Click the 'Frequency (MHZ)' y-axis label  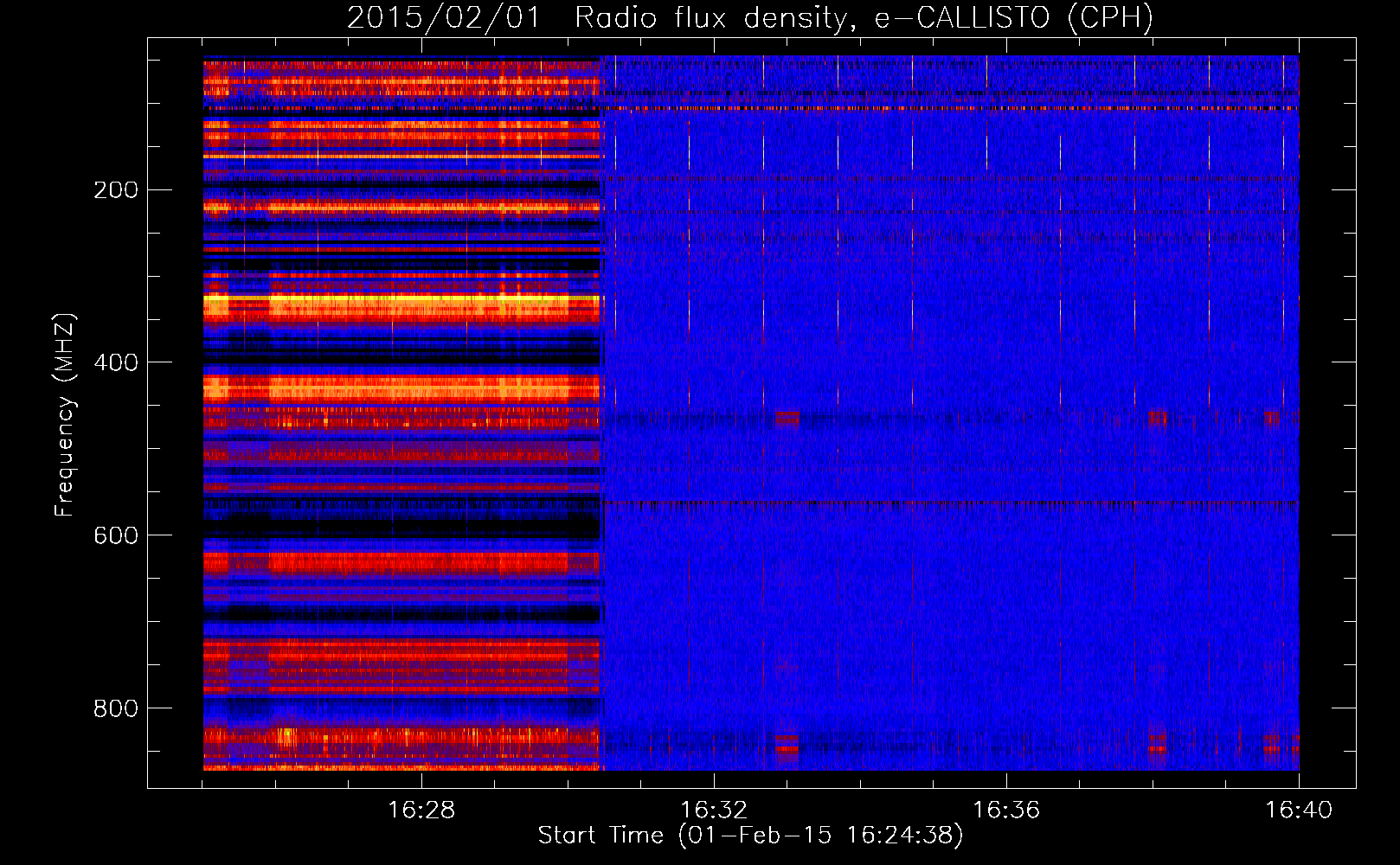pos(65,414)
